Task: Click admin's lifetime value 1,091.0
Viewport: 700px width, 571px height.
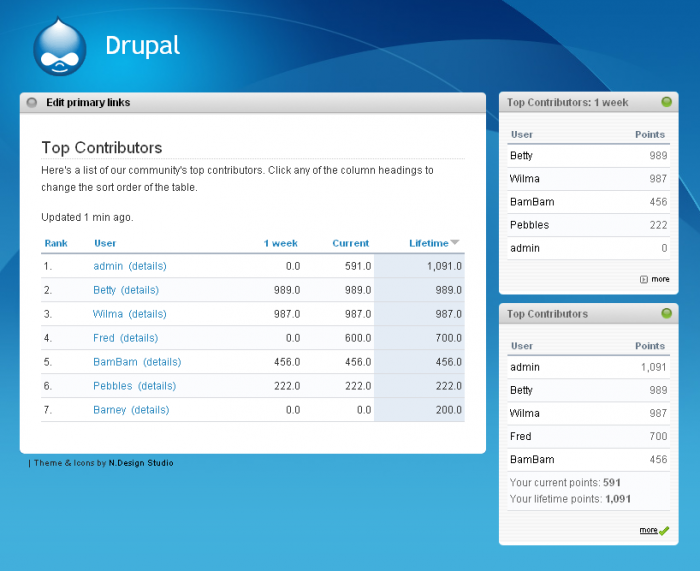Action: pos(444,266)
